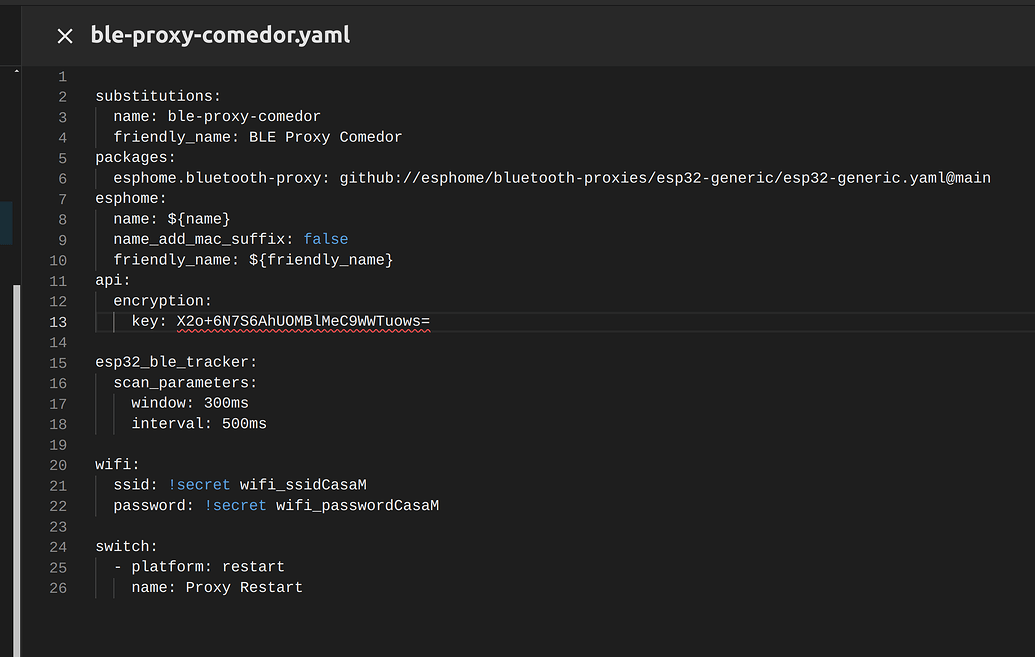1035x657 pixels.
Task: Click the false value of name_add_mac_suffix
Action: point(325,239)
